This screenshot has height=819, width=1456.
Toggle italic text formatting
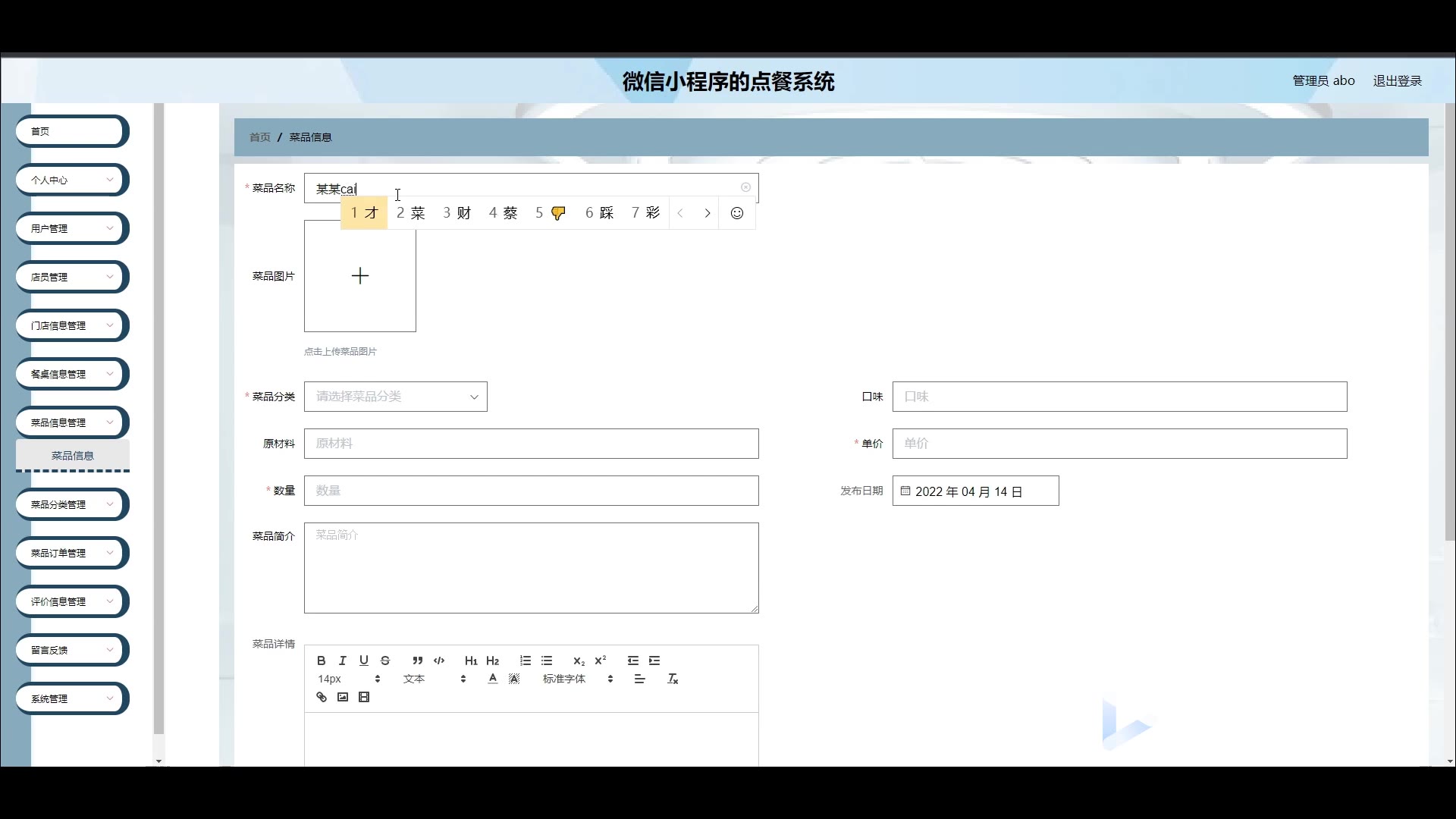click(342, 661)
